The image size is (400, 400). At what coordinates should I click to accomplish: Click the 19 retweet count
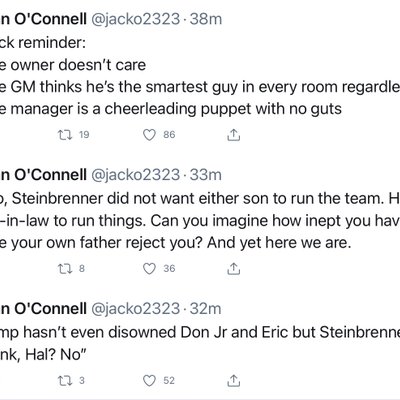(84, 135)
